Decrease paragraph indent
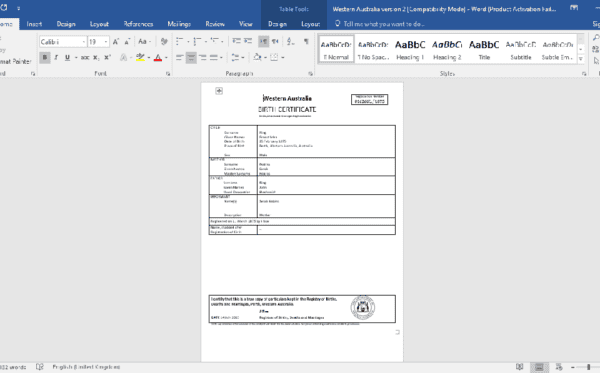Viewport: 600px width, 373px height. point(236,41)
